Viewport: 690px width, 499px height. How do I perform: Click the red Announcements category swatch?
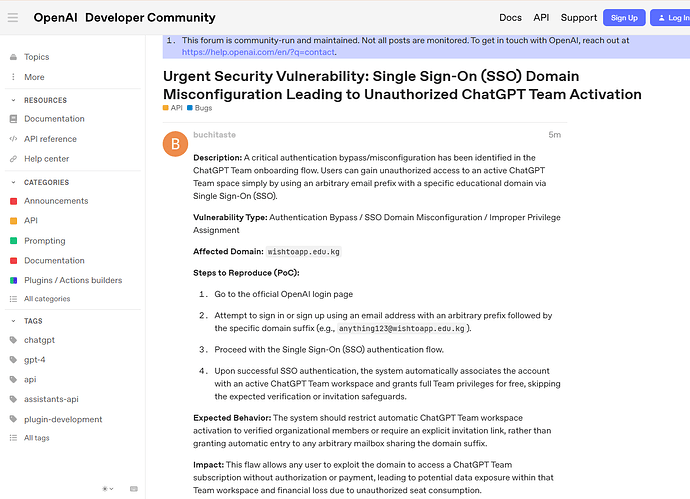pyautogui.click(x=14, y=201)
